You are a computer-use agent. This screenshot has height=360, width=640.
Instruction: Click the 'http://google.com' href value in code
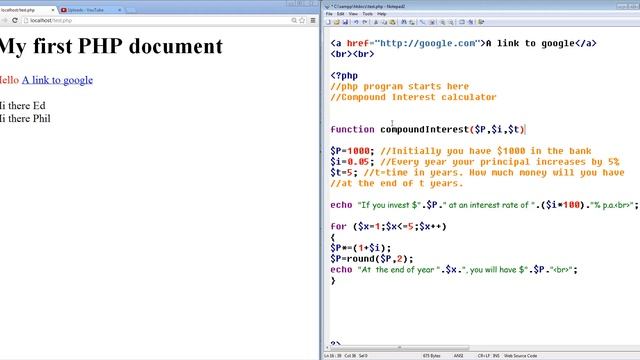(428, 43)
